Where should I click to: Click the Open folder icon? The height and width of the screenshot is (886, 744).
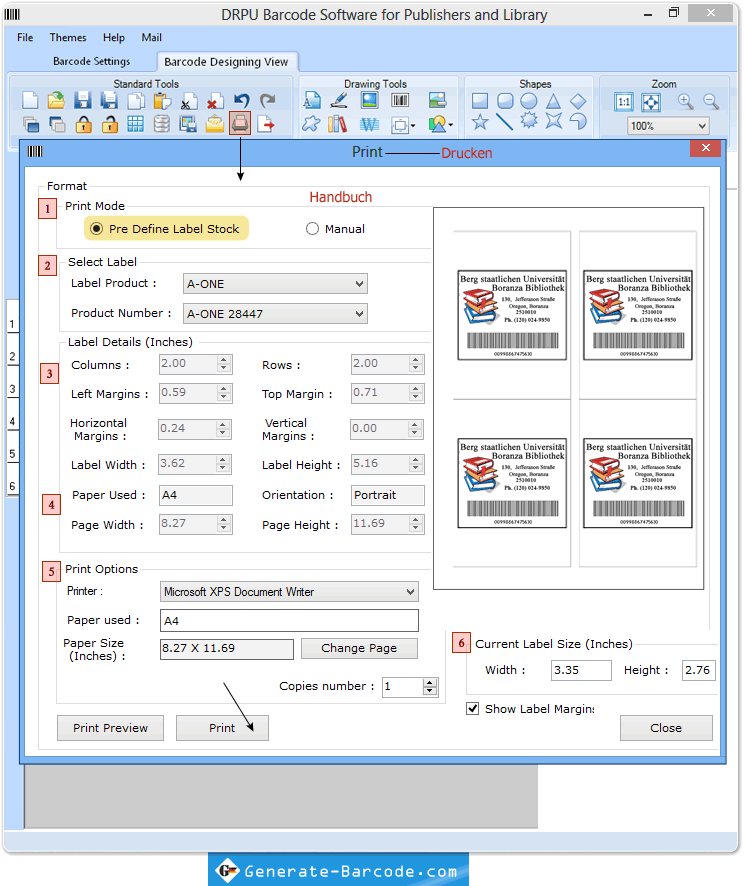tap(56, 101)
